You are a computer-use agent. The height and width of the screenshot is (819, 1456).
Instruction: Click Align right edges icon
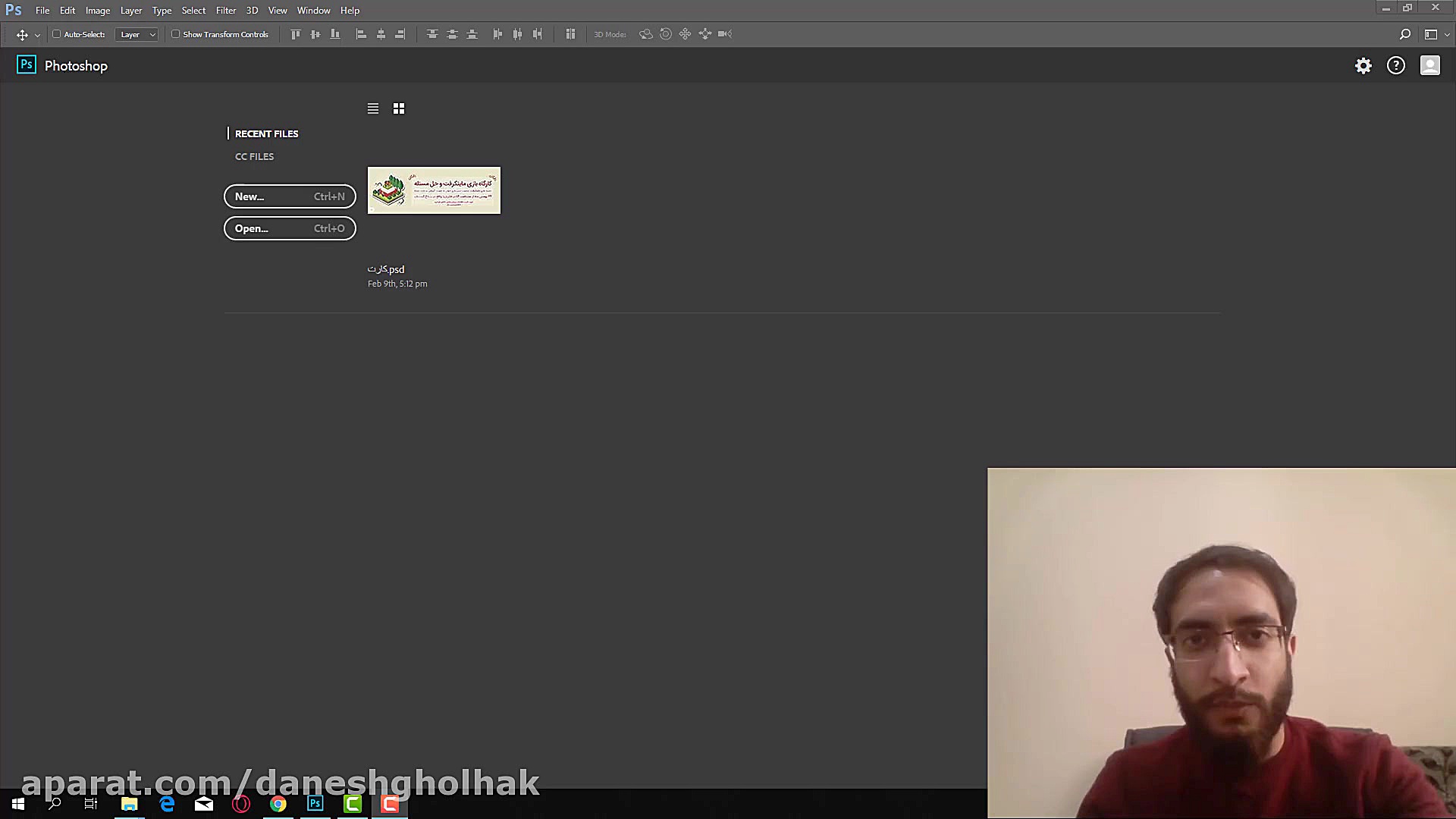tap(400, 34)
